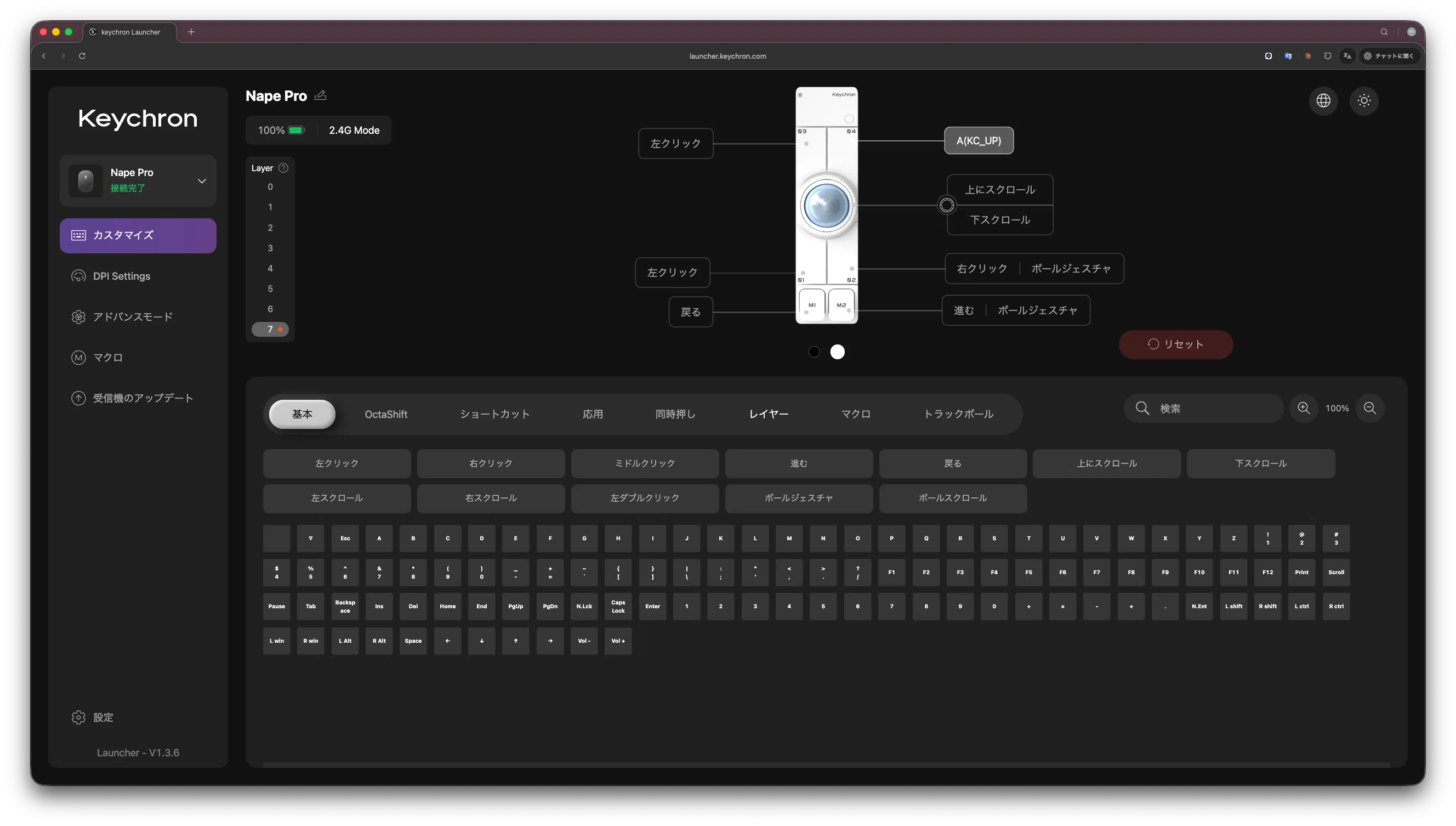The image size is (1456, 826).
Task: Assign the right arrow key
Action: (550, 641)
